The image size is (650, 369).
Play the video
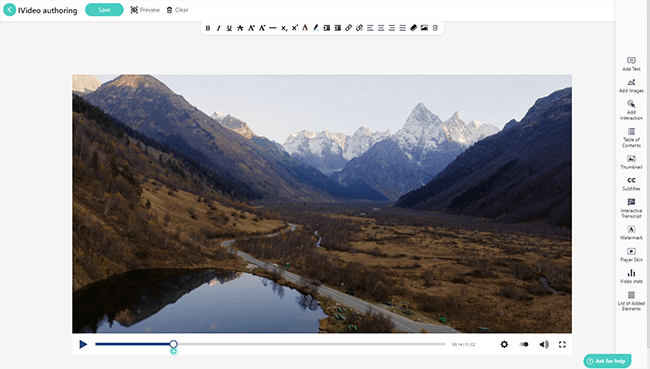coord(83,344)
